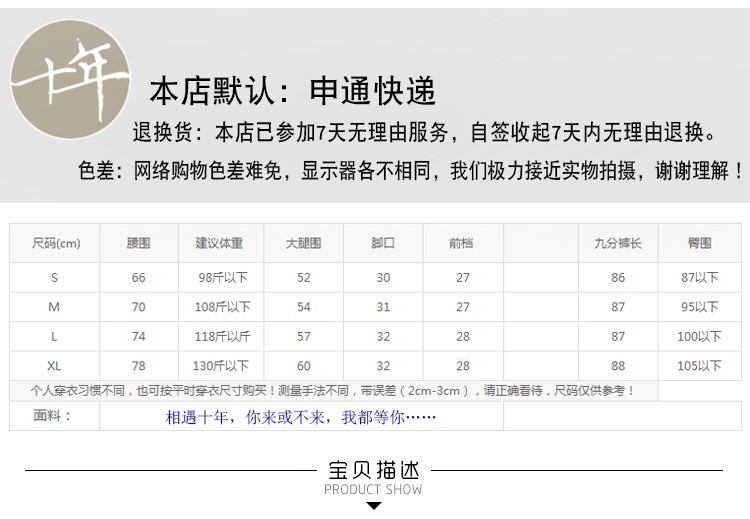Click 前档 value 28 in L row
The width and height of the screenshot is (750, 519).
point(463,336)
